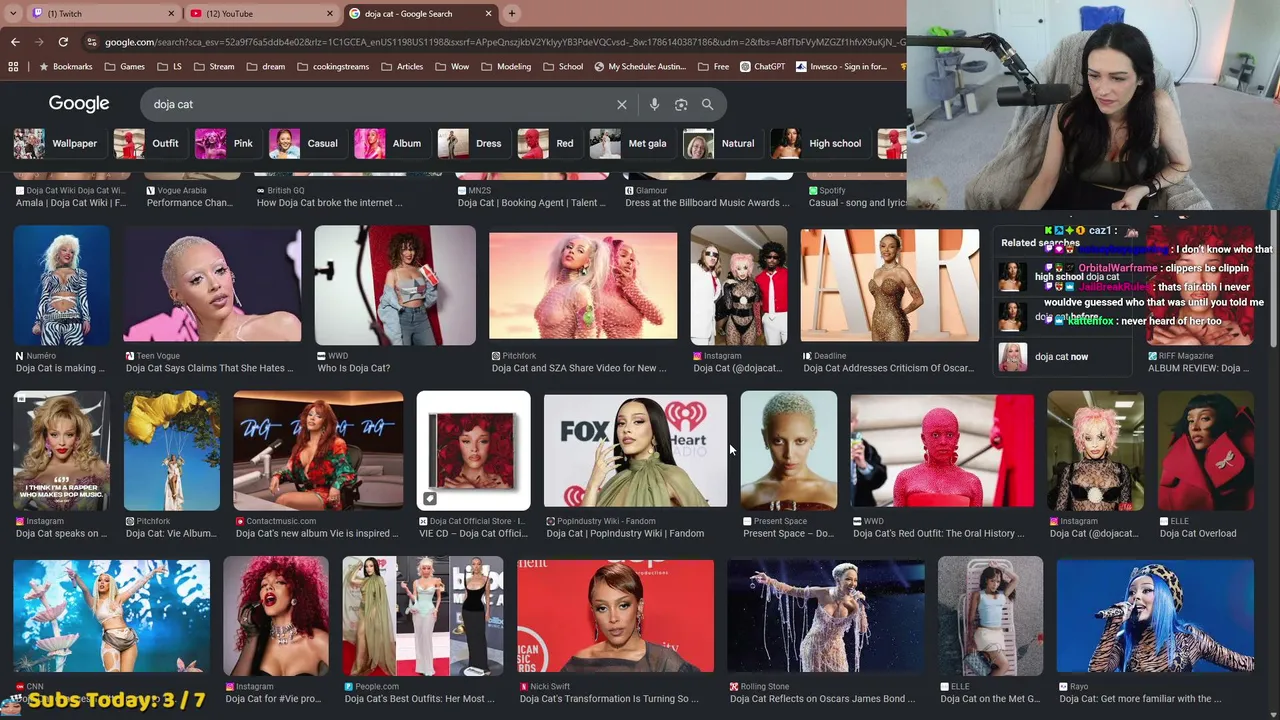The image size is (1280, 720).
Task: Open 'Doja Cat's Red Outfit: The Oral History' result
Action: pos(938,533)
